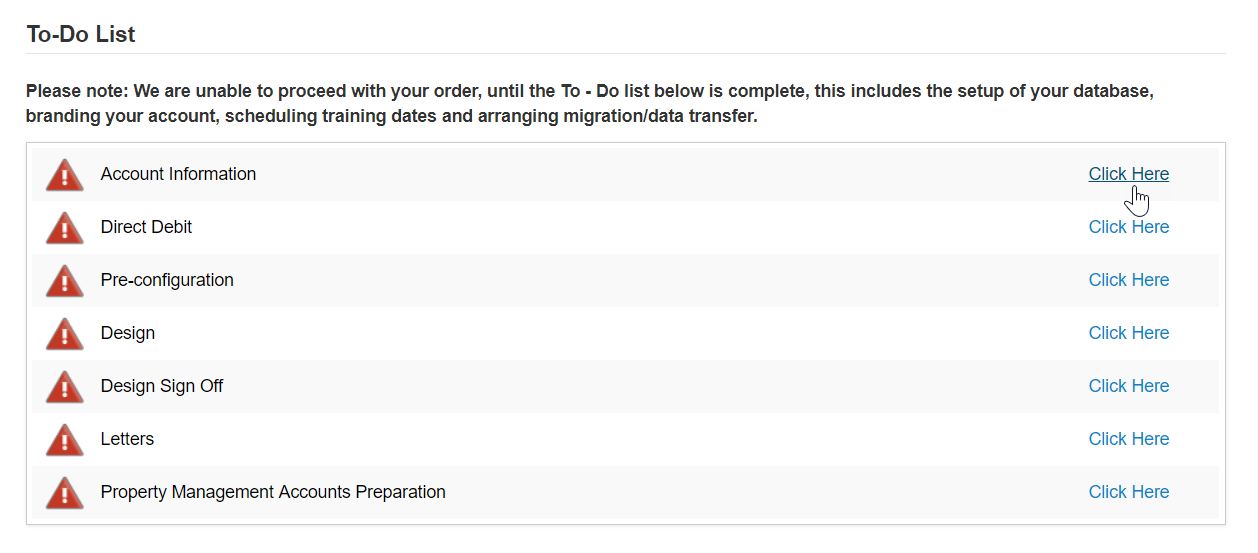Image resolution: width=1258 pixels, height=553 pixels.
Task: Open the Account Information 'Click Here' link
Action: [x=1128, y=174]
